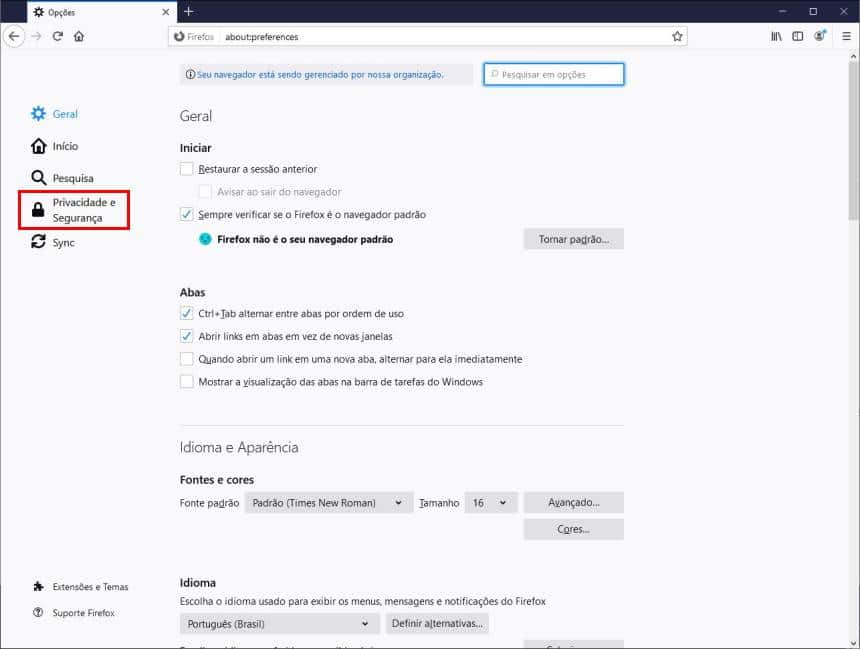The width and height of the screenshot is (860, 649).
Task: Click the Pesquisa magnifier icon
Action: coord(38,178)
